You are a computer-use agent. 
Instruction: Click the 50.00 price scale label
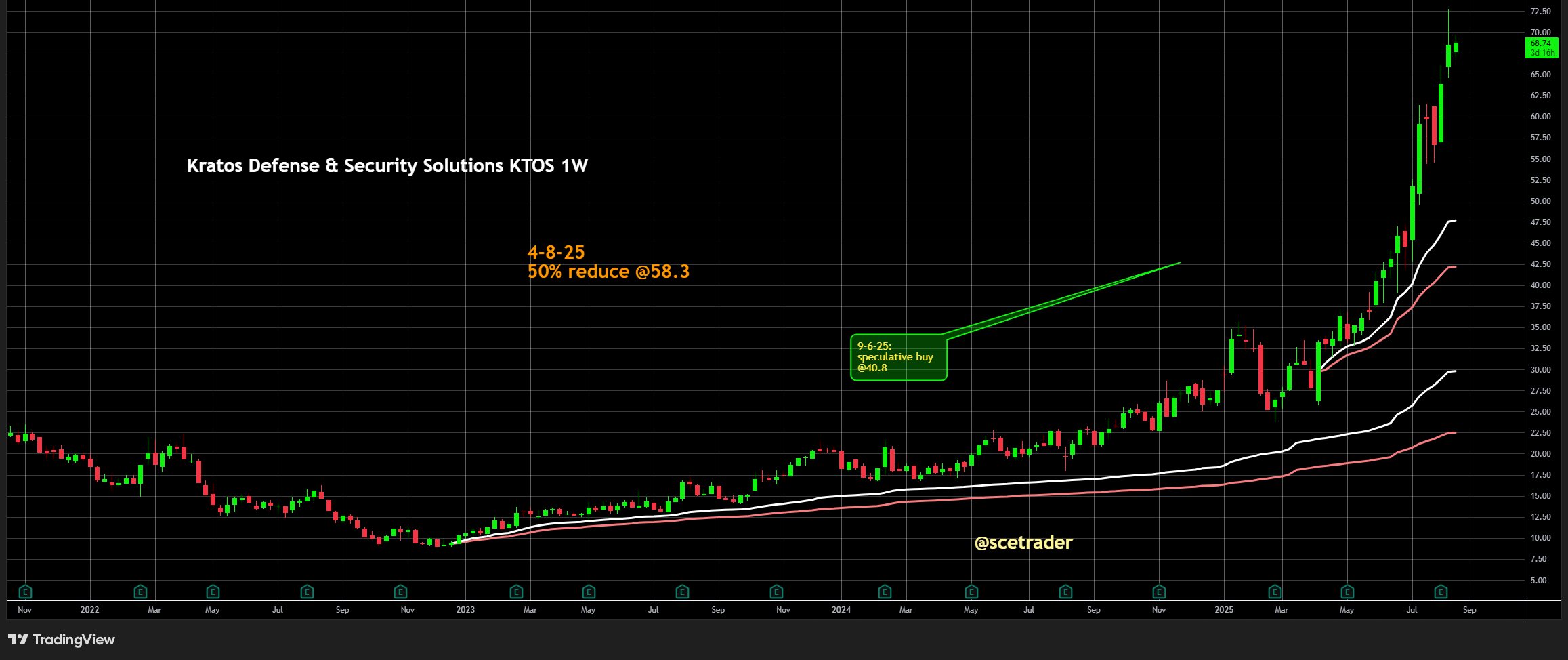click(x=1540, y=201)
